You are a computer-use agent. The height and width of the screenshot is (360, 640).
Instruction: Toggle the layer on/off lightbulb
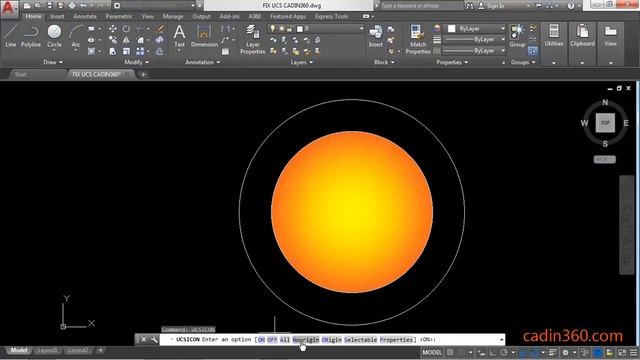[273, 29]
